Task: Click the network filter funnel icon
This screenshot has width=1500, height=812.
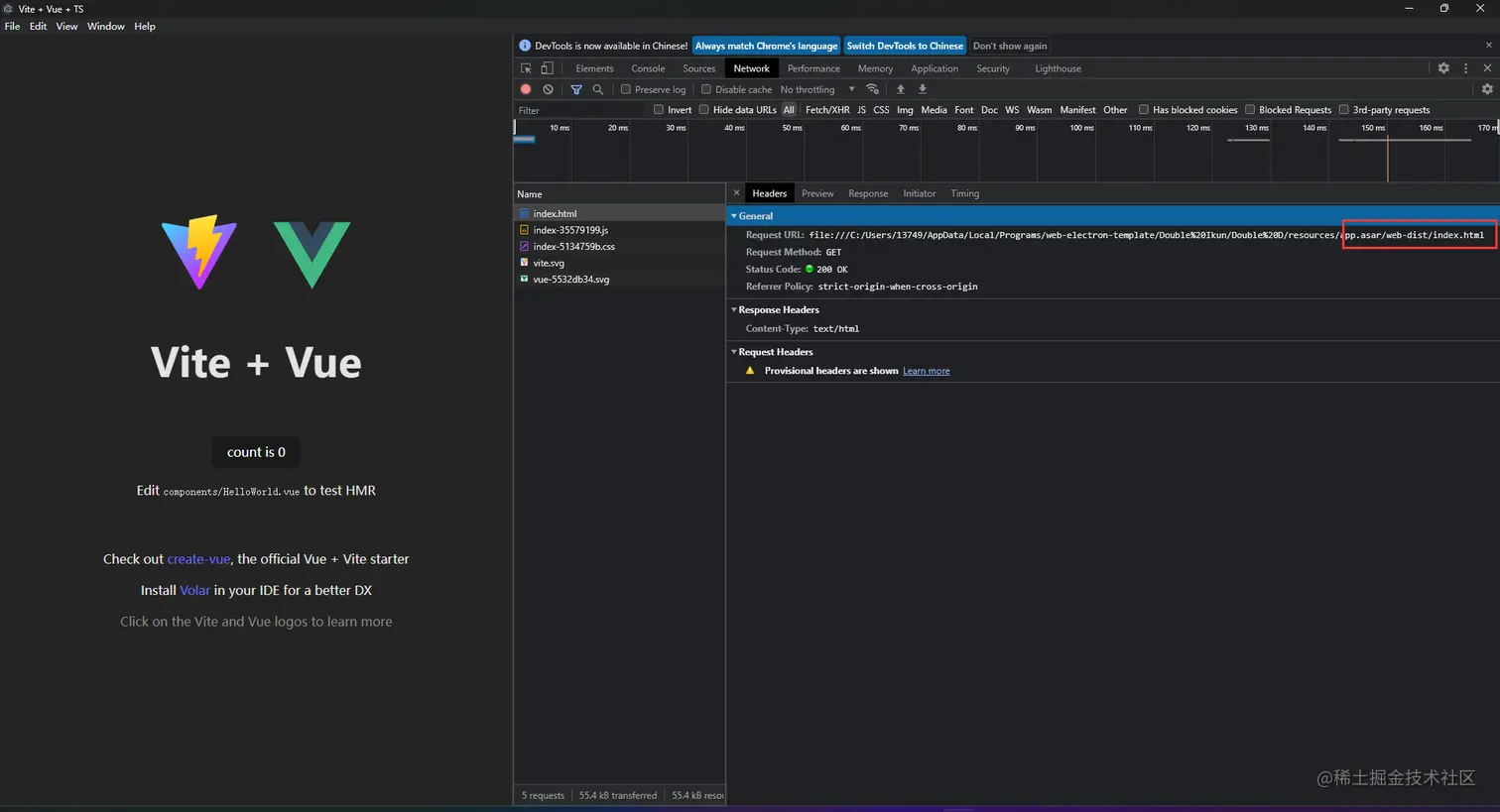Action: click(x=576, y=89)
